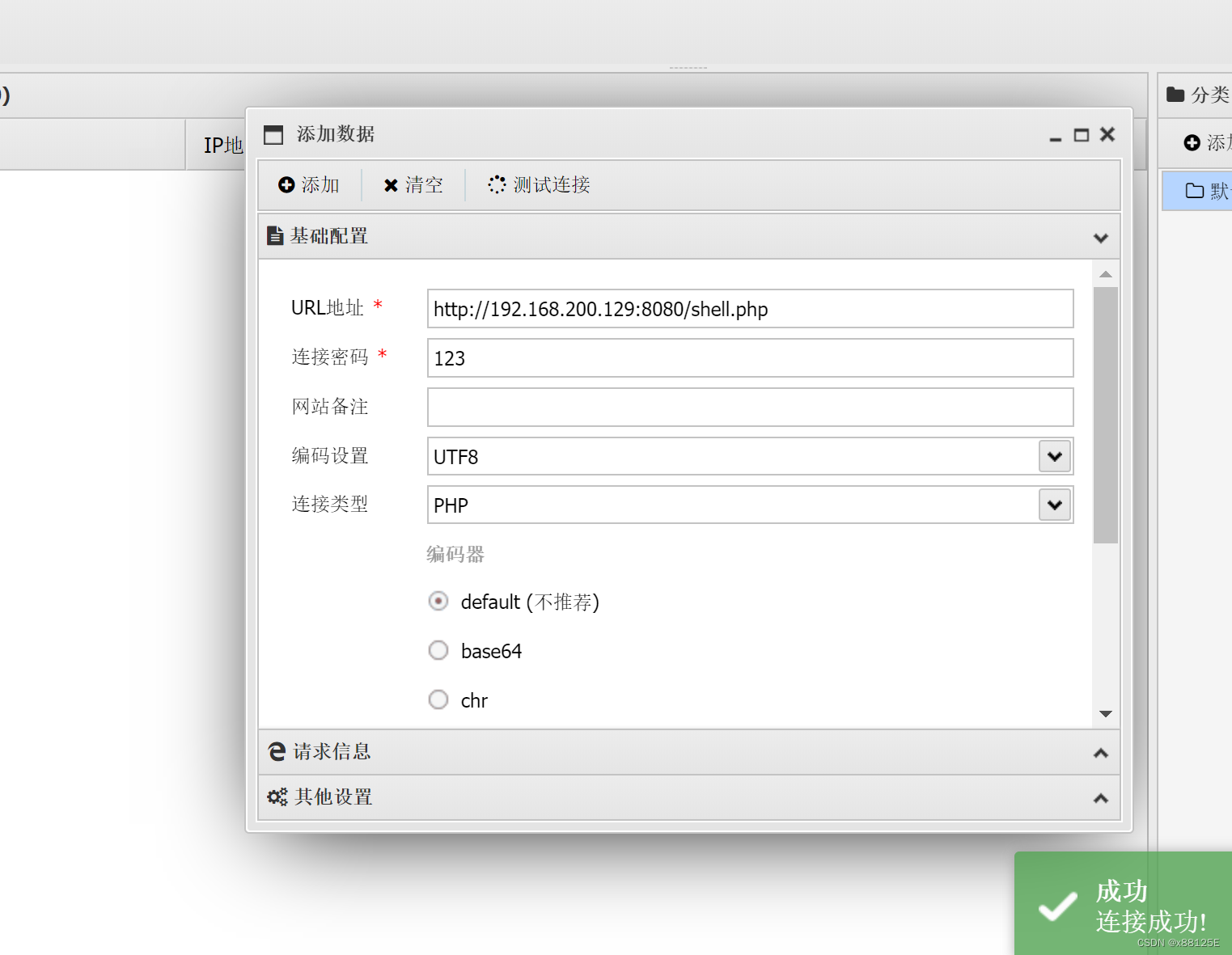
Task: Expand the 请求信息 section chevron
Action: click(x=1101, y=753)
